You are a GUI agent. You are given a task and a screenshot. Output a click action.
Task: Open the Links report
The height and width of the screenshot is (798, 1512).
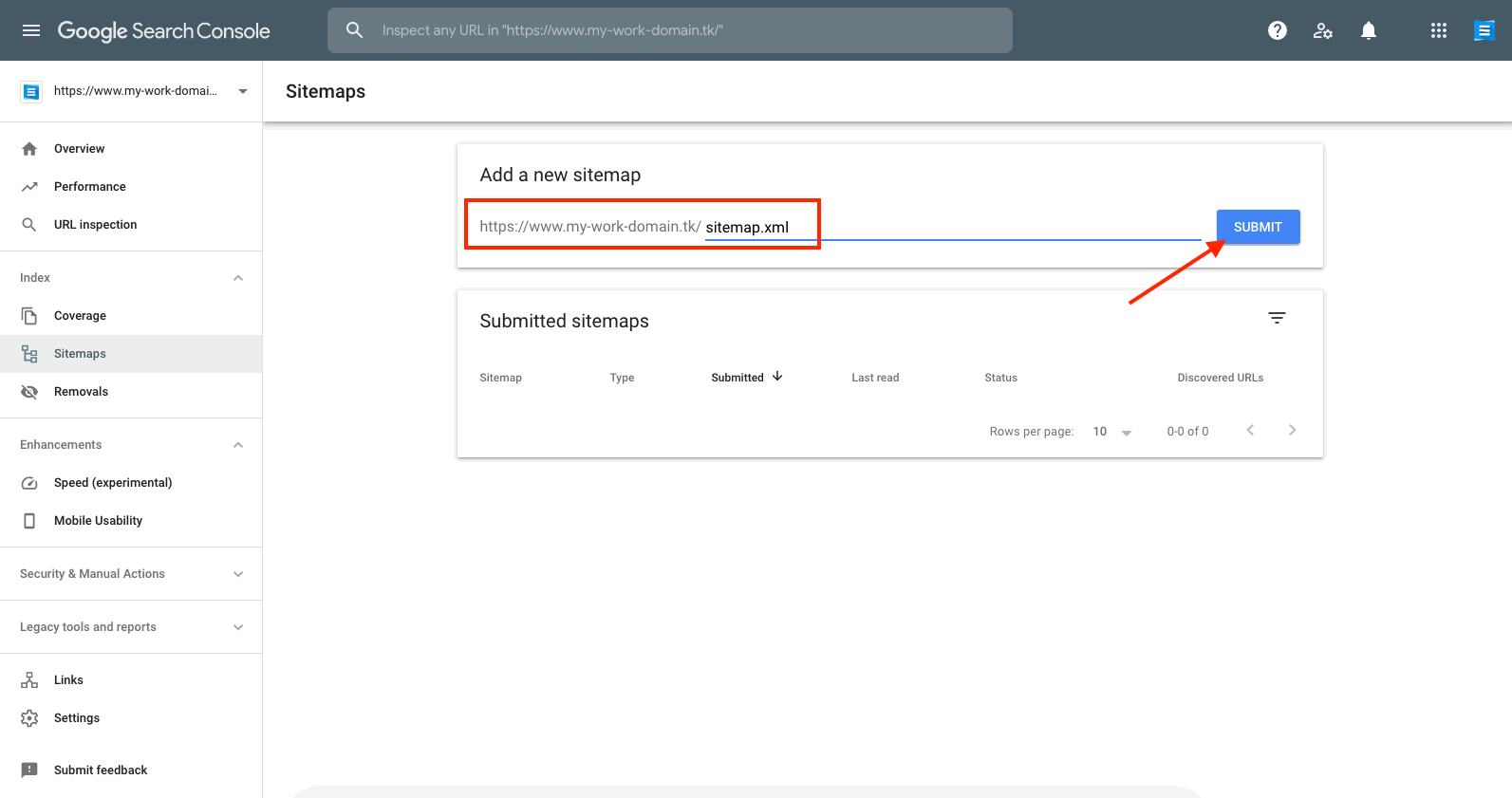131,680
